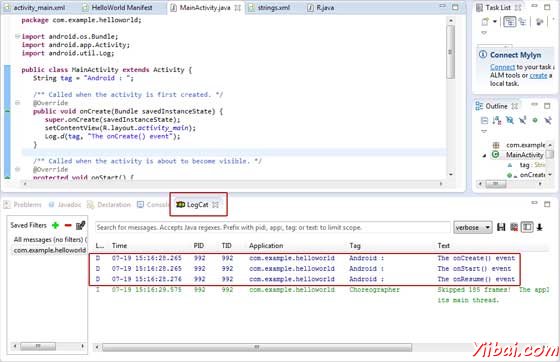The height and width of the screenshot is (362, 560).
Task: Click the editor vertical scrollbar thumb
Action: tap(450, 52)
